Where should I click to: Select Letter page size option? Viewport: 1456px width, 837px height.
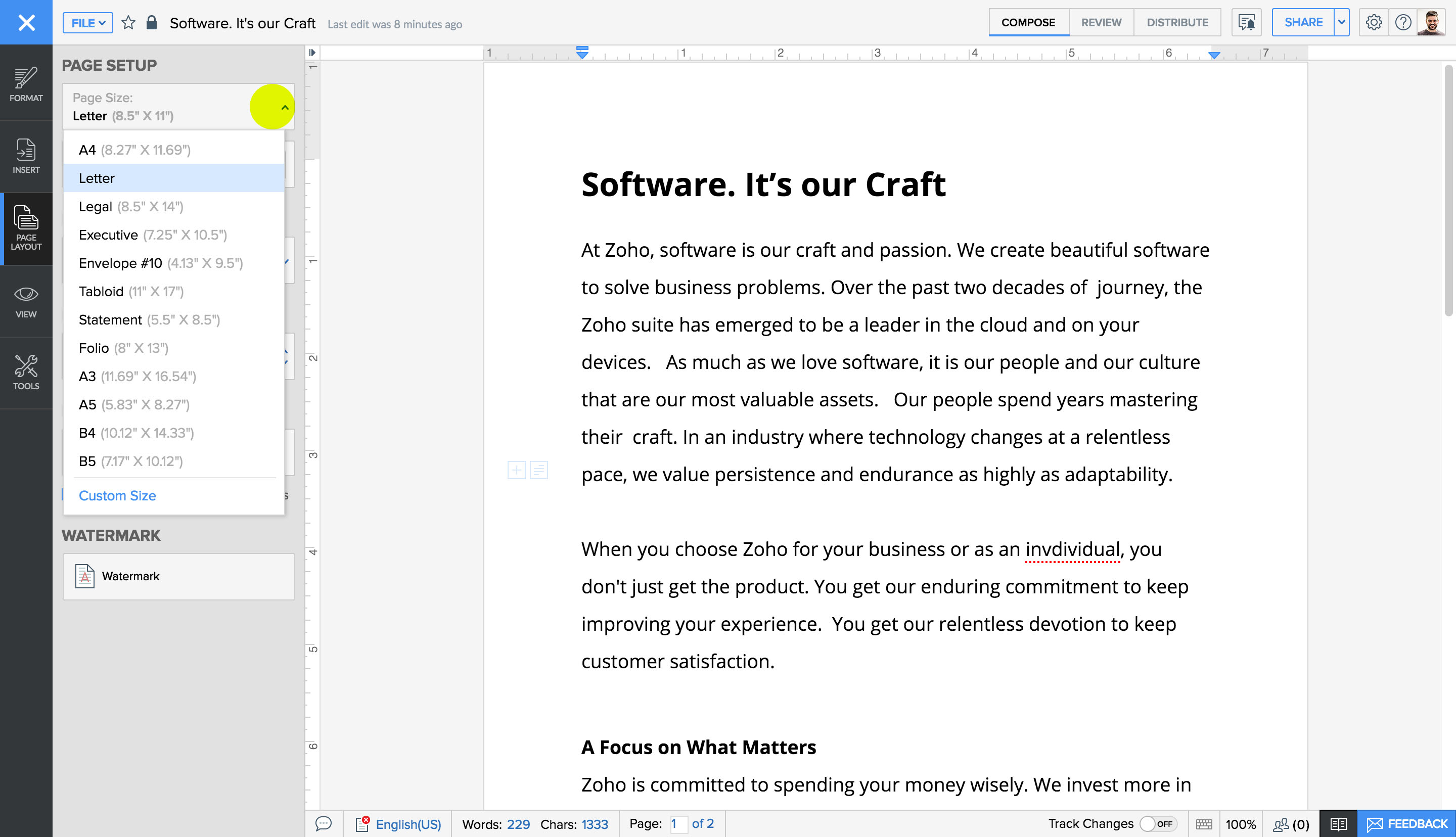click(173, 178)
